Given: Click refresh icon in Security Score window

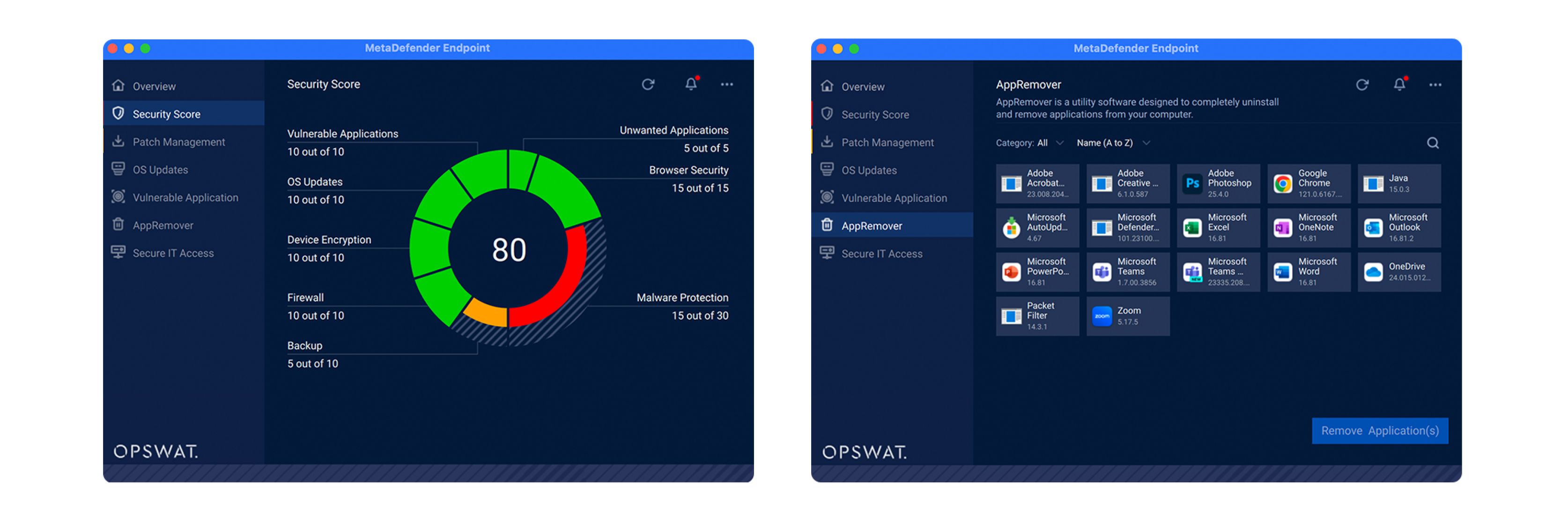Looking at the screenshot, I should click(x=648, y=84).
